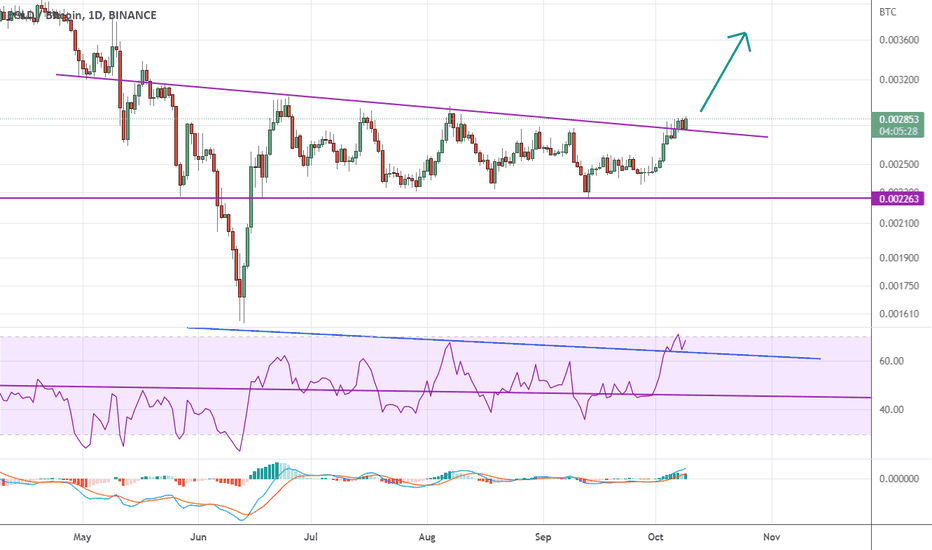Select the teal upward arrow drawing
This screenshot has width=932, height=550.
[725, 71]
